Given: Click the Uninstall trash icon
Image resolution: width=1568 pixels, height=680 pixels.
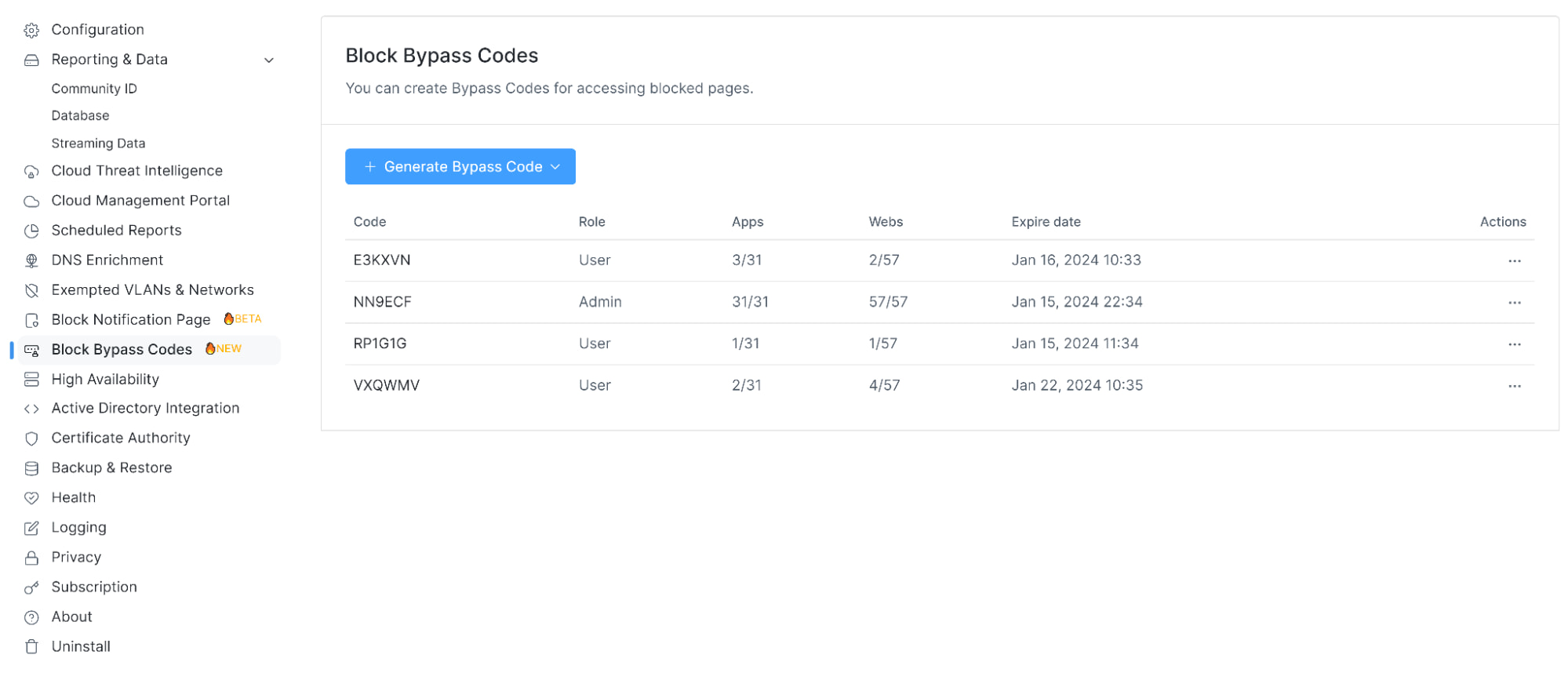Looking at the screenshot, I should point(31,648).
